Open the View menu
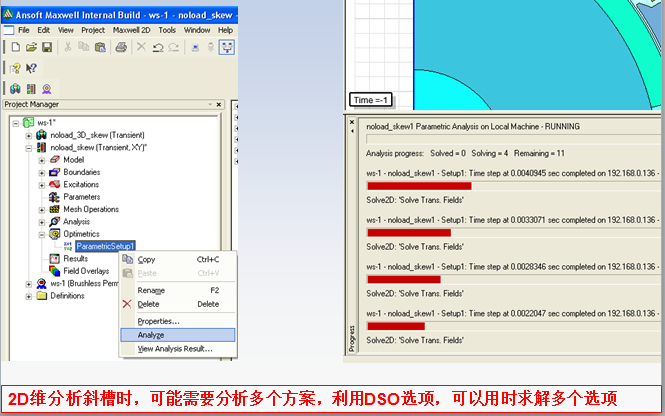665x416 pixels. (x=66, y=30)
